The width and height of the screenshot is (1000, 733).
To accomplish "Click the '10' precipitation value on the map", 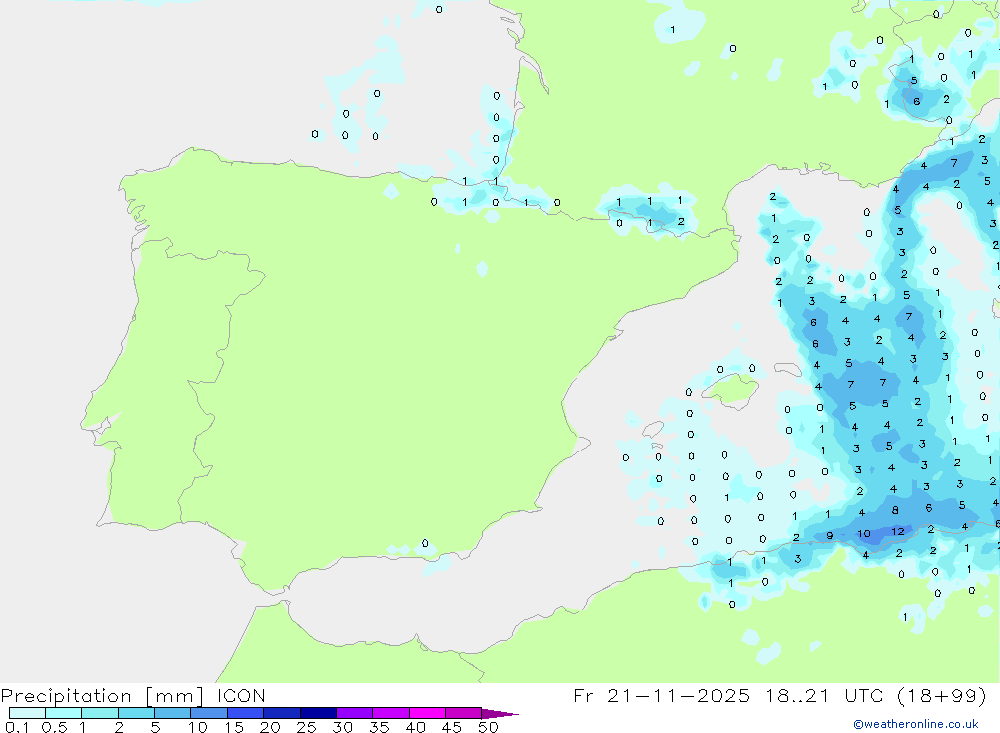I will tap(864, 534).
